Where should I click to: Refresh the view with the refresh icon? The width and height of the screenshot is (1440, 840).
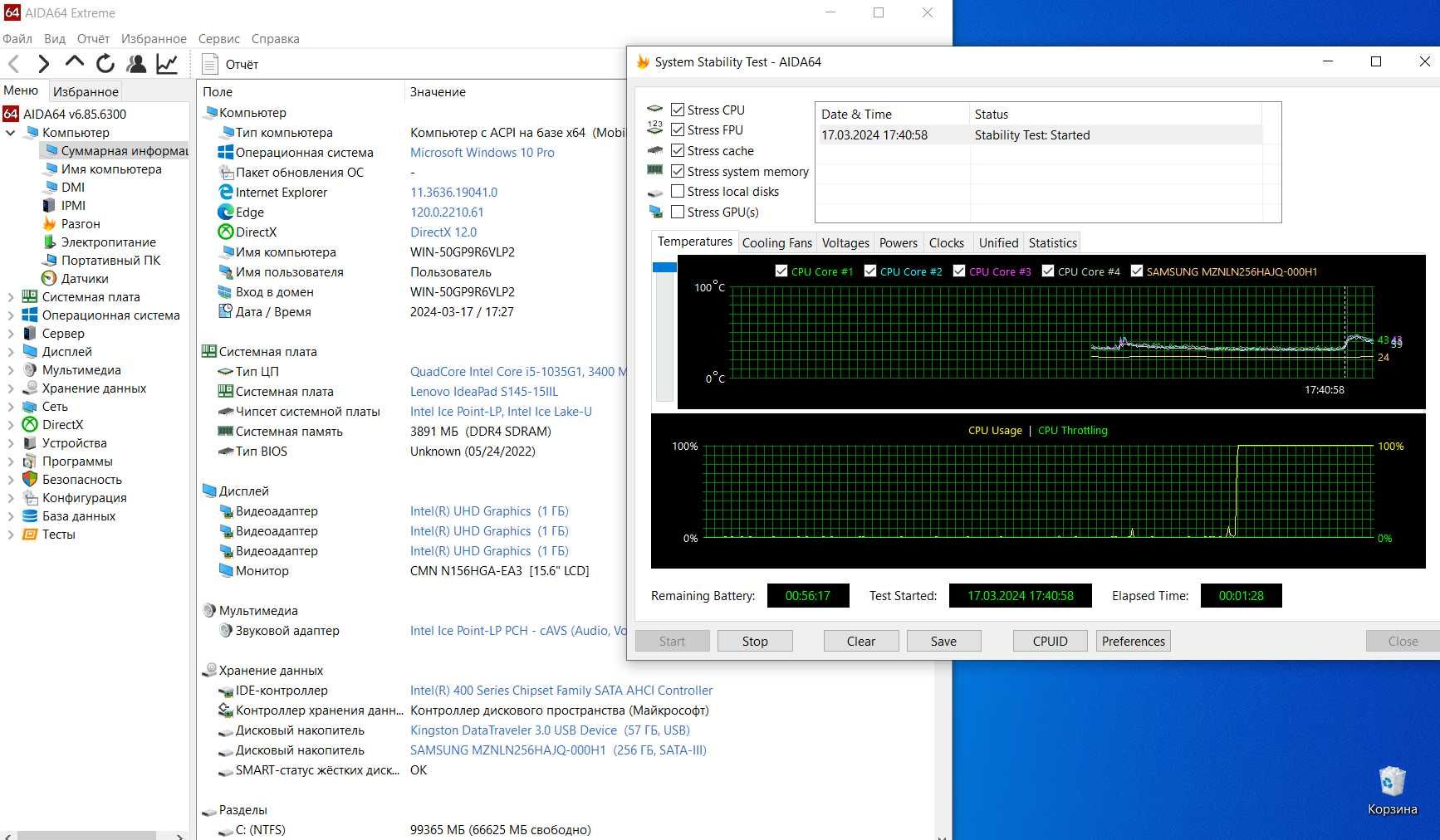[x=105, y=64]
